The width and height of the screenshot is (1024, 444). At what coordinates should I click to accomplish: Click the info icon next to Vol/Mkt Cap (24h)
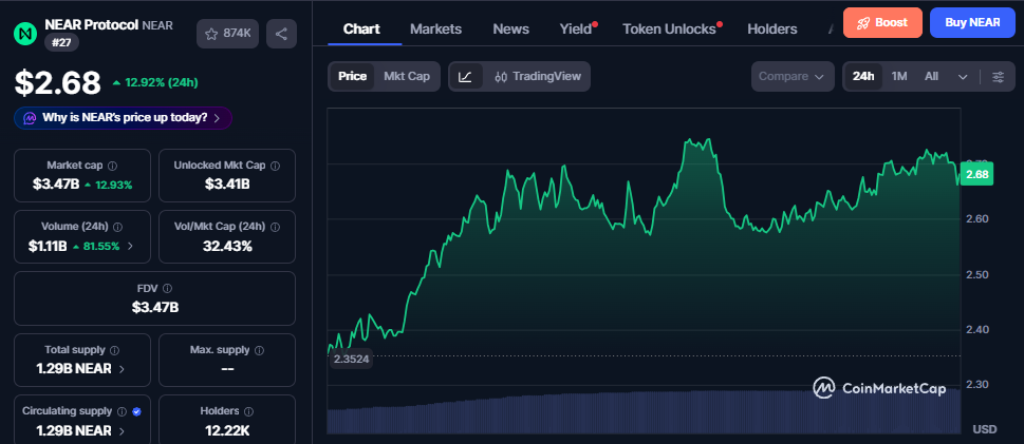coord(275,227)
